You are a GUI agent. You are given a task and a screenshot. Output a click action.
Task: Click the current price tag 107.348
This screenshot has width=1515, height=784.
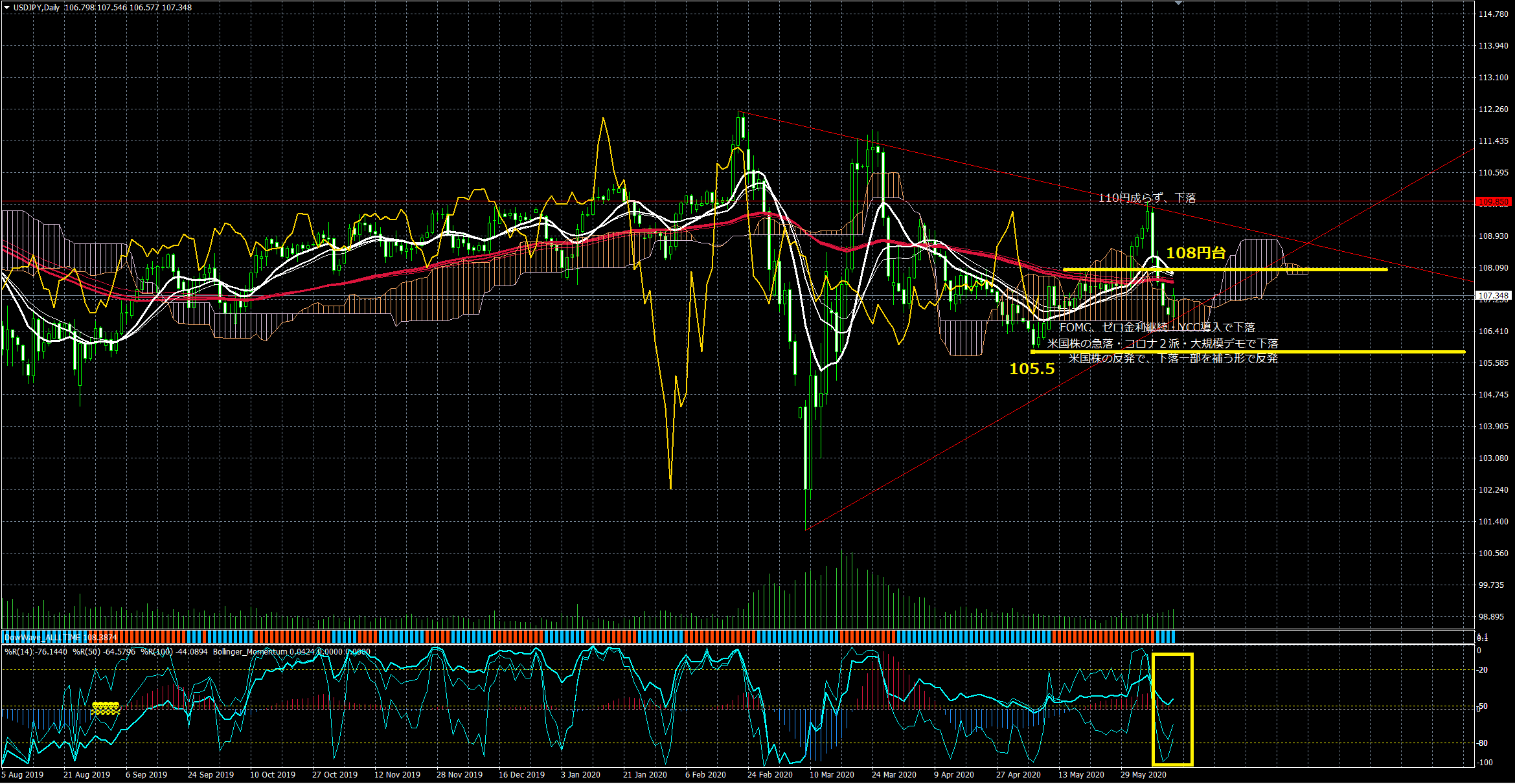click(x=1494, y=296)
